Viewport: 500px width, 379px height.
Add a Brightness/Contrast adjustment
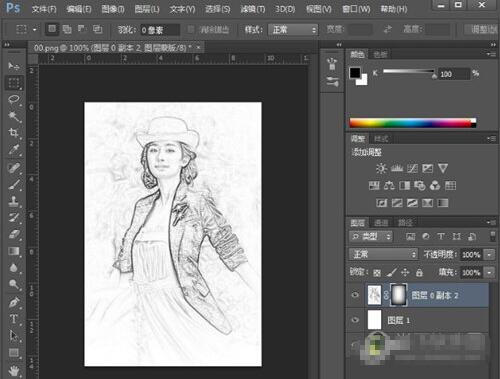pyautogui.click(x=381, y=168)
